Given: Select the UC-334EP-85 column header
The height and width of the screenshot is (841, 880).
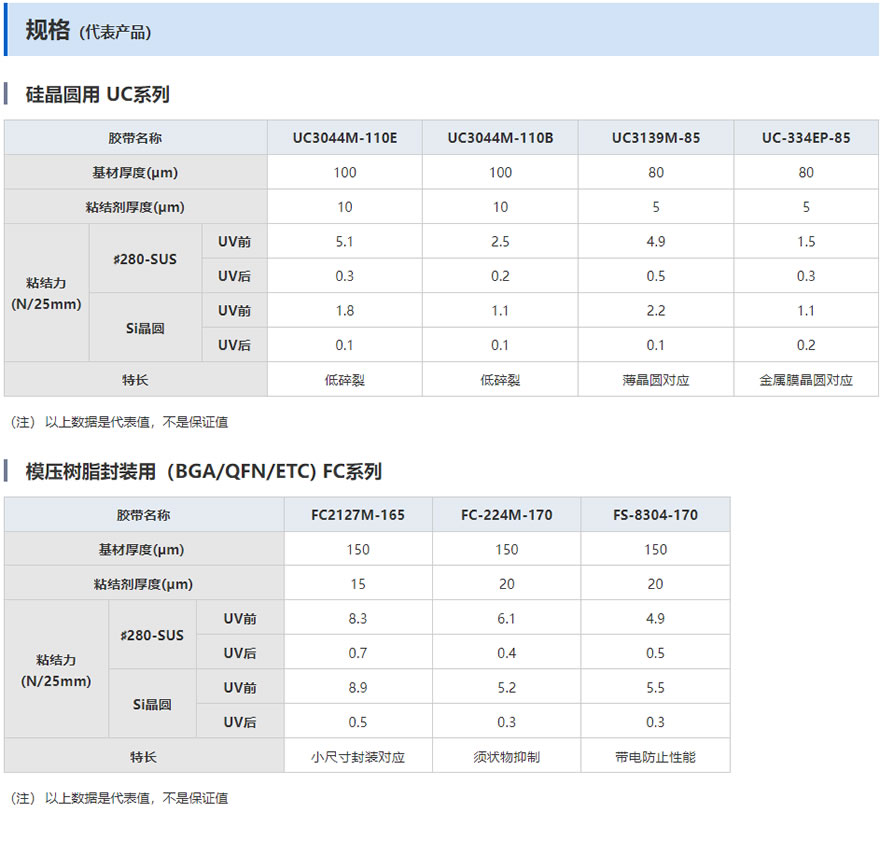Looking at the screenshot, I should [806, 138].
